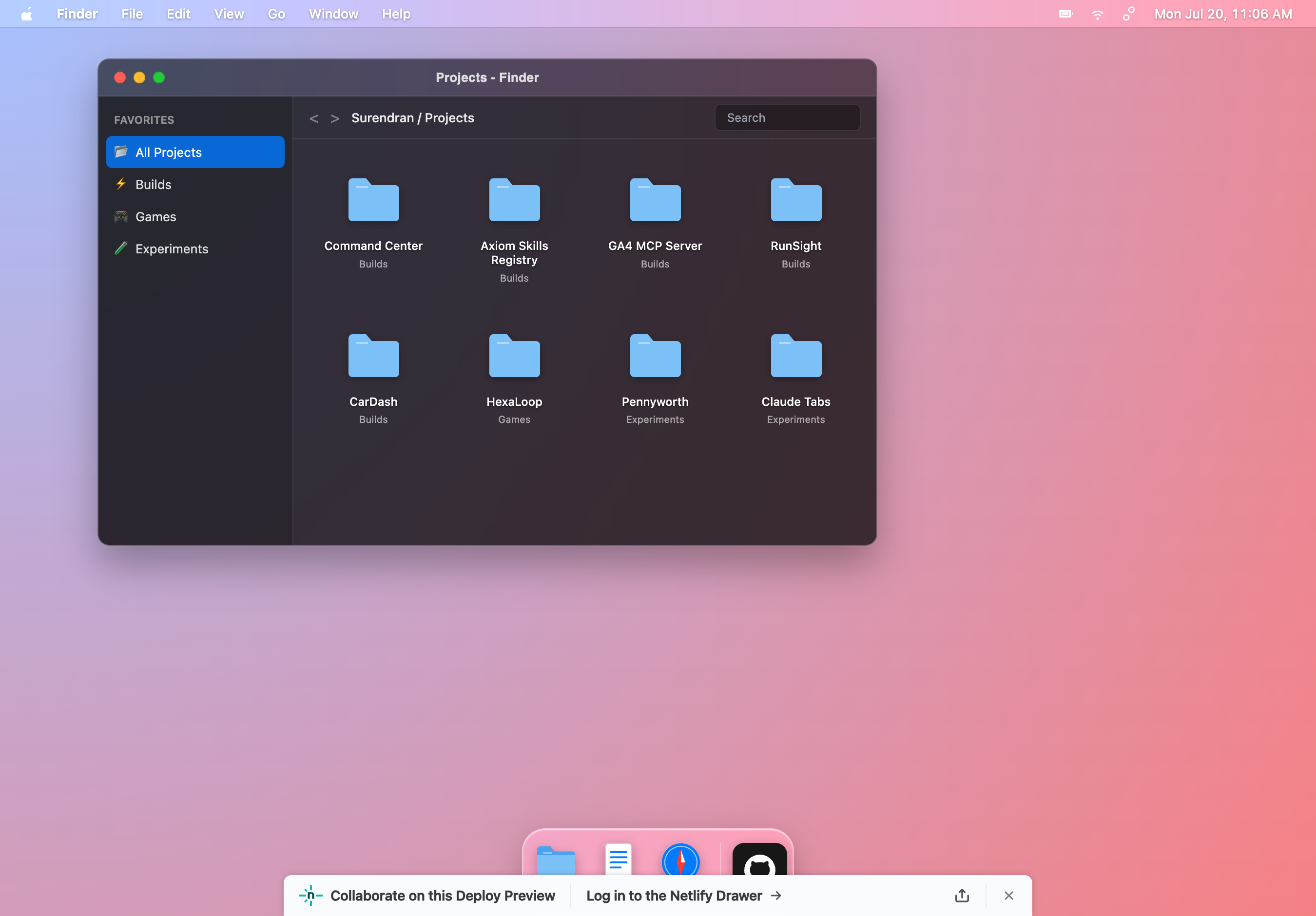Open the Pennyworth folder icon

point(655,355)
